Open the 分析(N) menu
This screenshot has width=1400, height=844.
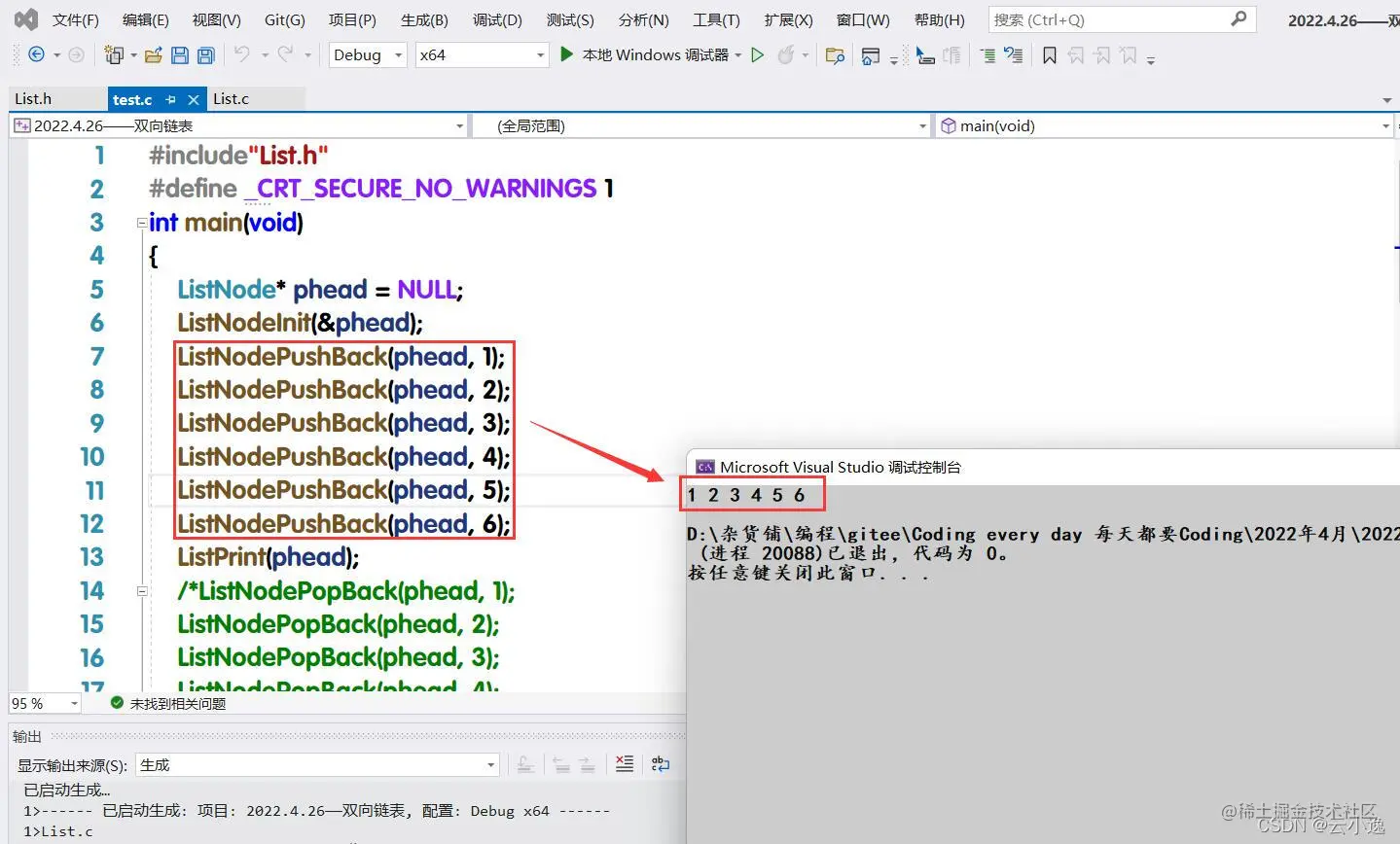[x=644, y=19]
